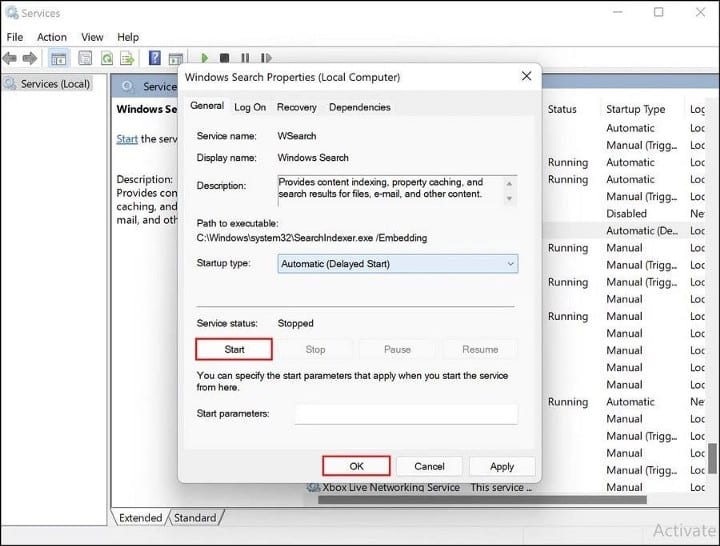Screen dimensions: 720x546
Task: Click the horizontal scrollbar of services list
Action: [x=482, y=500]
